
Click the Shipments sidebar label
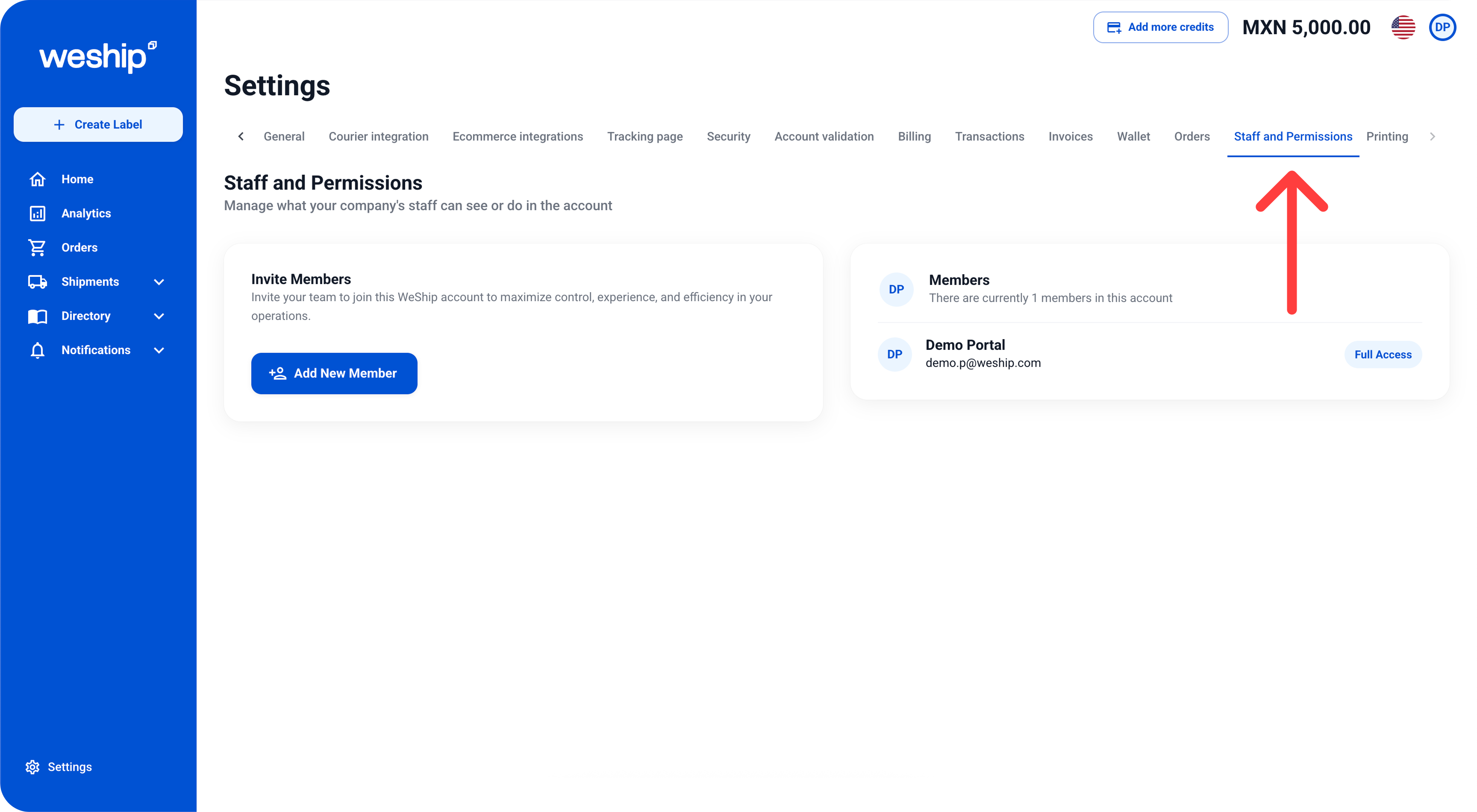coord(90,282)
